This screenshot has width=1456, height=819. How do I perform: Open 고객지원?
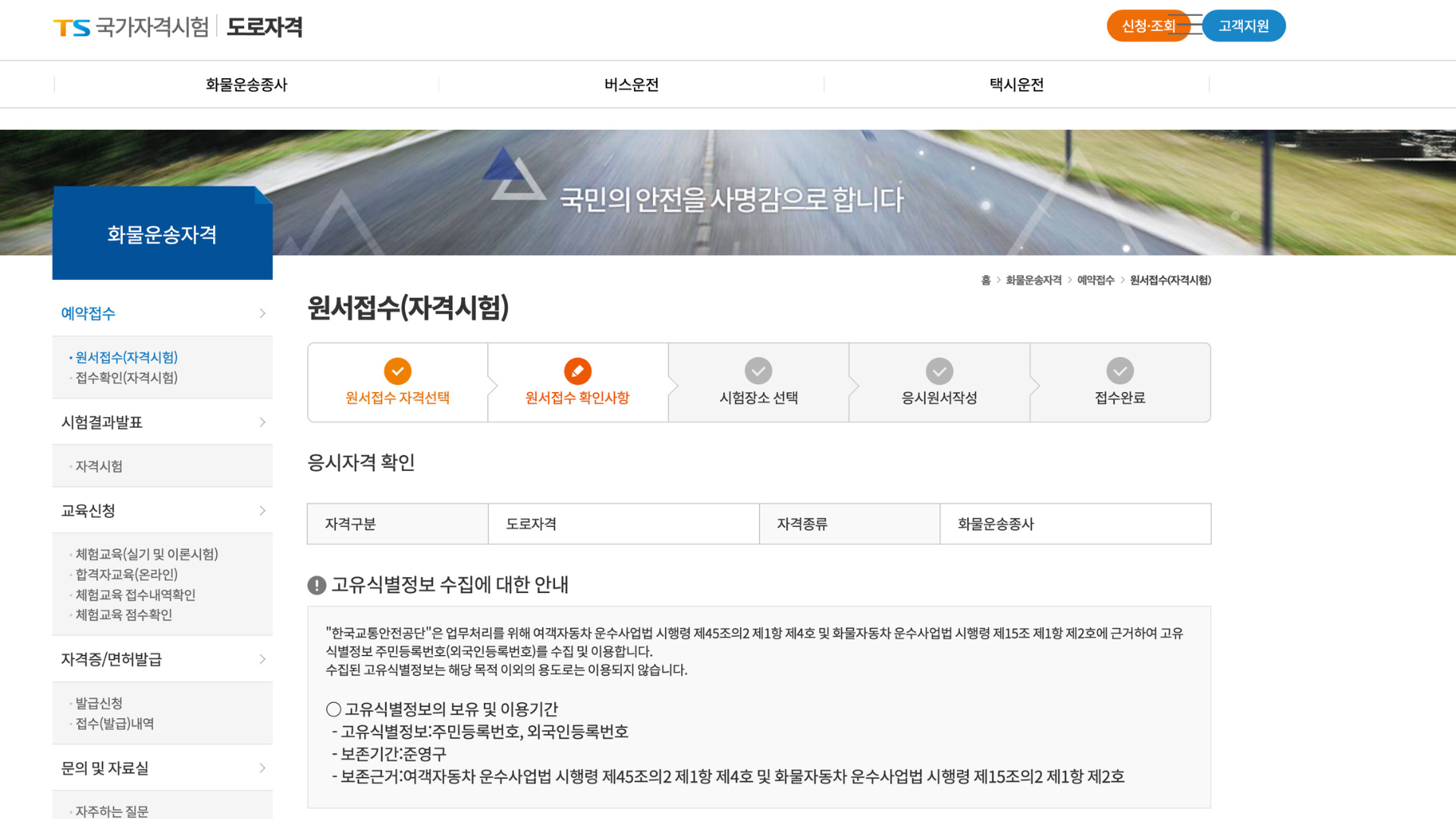pyautogui.click(x=1244, y=25)
